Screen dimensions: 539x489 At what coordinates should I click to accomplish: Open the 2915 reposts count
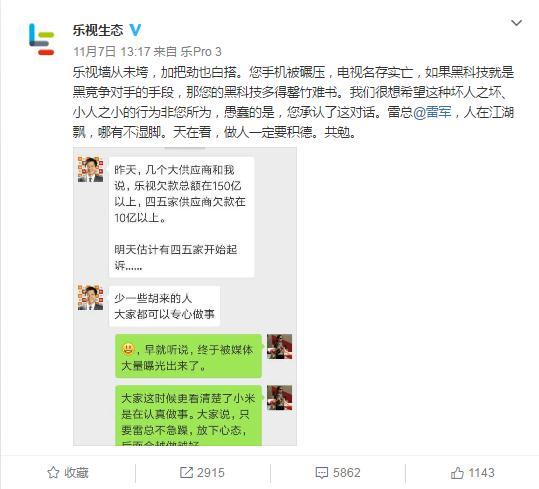tap(211, 473)
